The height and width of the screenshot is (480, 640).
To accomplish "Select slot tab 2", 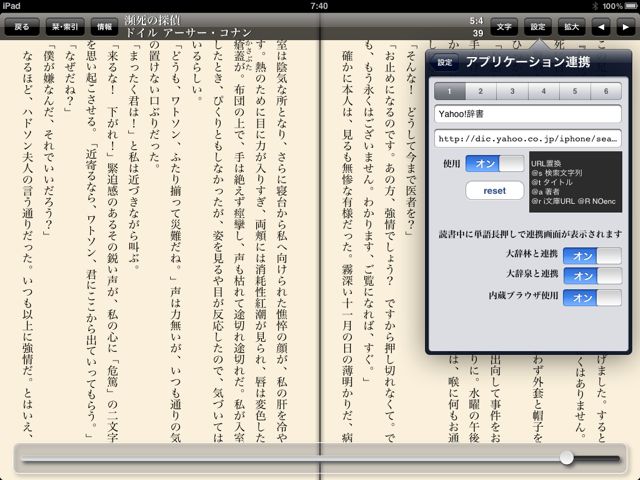I will [481, 91].
